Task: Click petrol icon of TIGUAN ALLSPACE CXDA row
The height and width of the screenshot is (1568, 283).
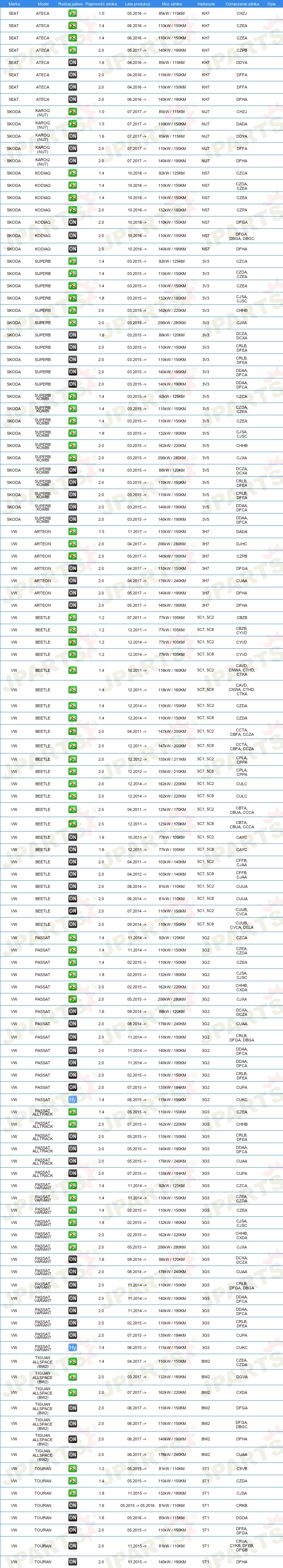Action: click(x=73, y=1393)
